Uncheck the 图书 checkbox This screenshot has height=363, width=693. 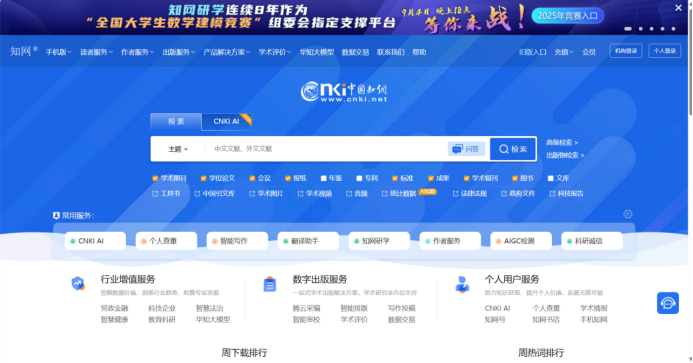tap(515, 178)
